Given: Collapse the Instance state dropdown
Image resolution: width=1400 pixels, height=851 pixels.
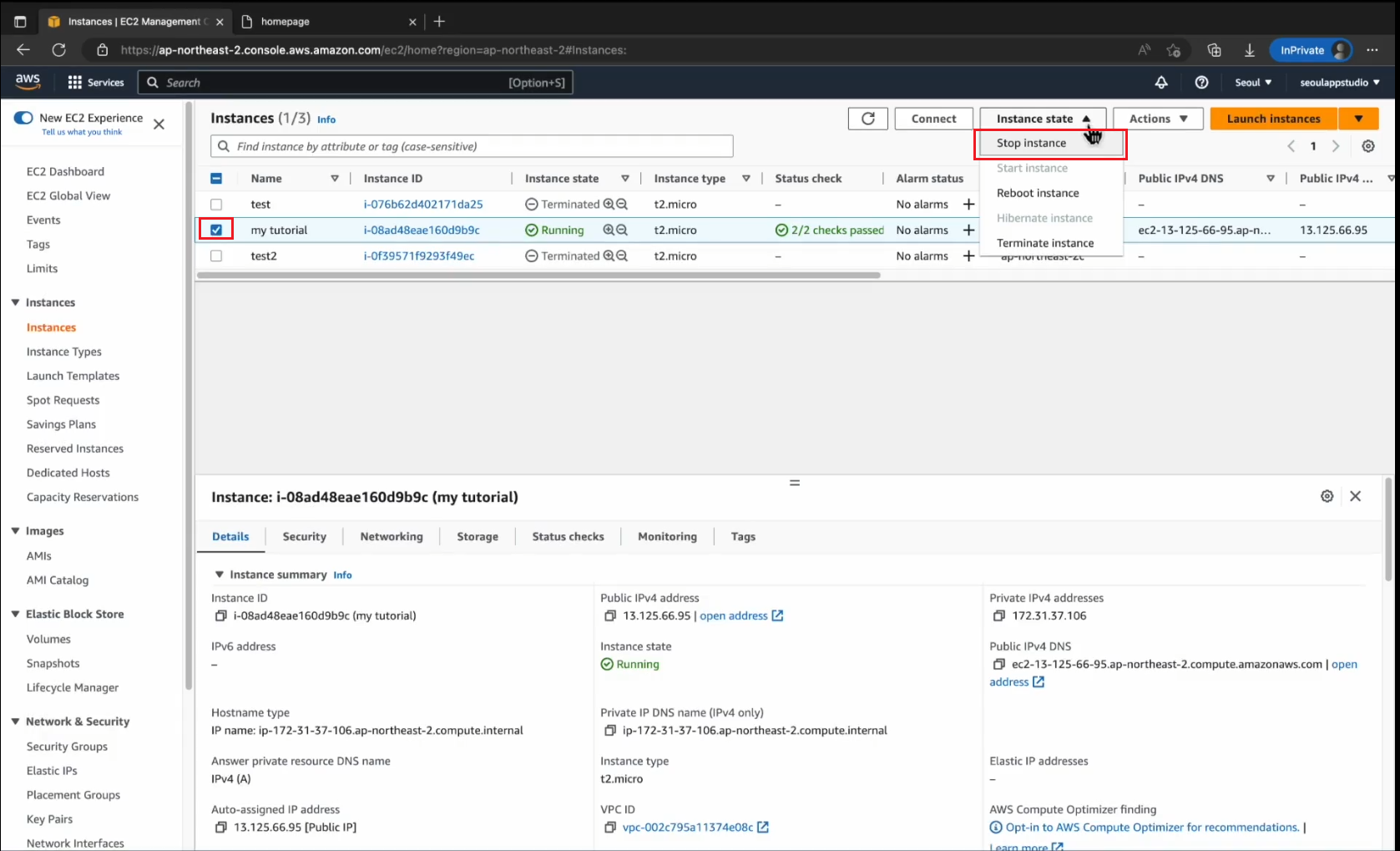Looking at the screenshot, I should 1043,119.
